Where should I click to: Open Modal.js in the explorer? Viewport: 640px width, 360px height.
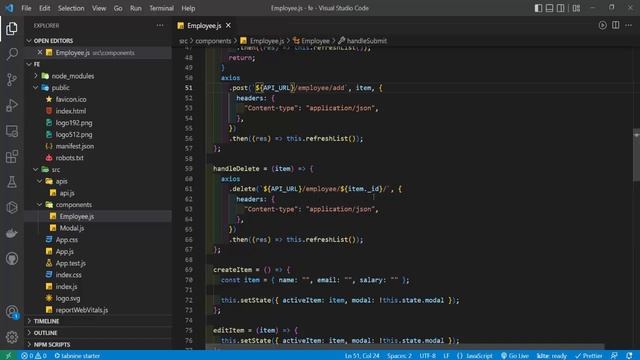72,228
